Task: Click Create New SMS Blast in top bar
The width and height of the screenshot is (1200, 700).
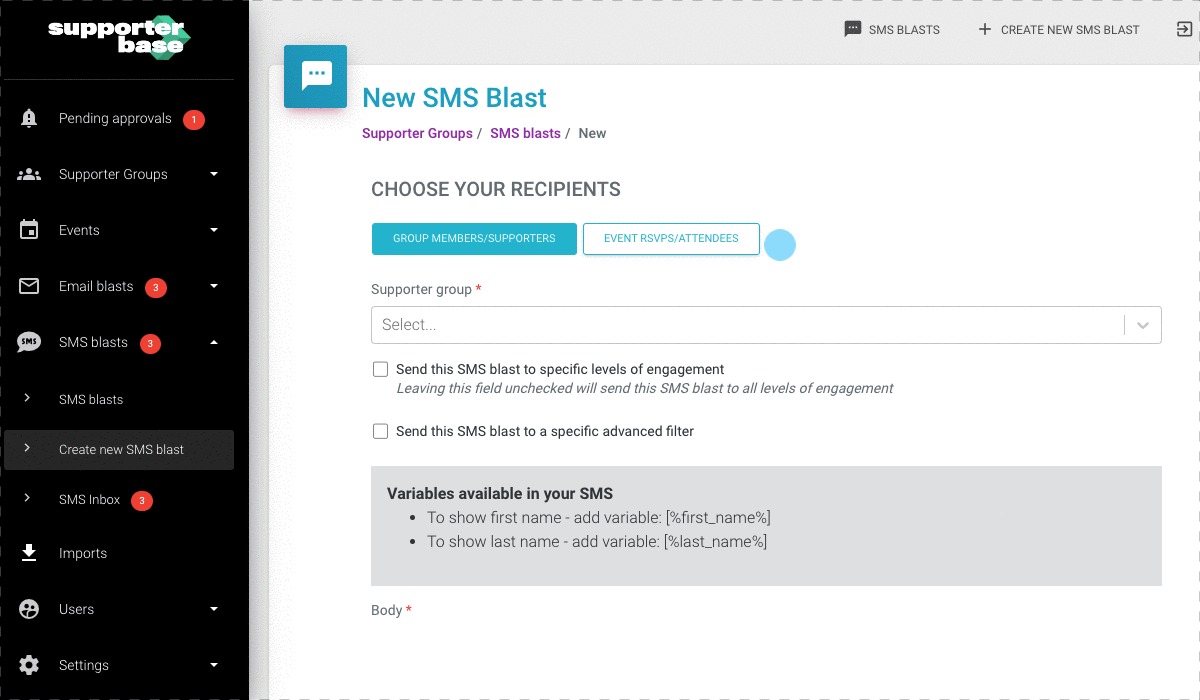Action: coord(1059,29)
